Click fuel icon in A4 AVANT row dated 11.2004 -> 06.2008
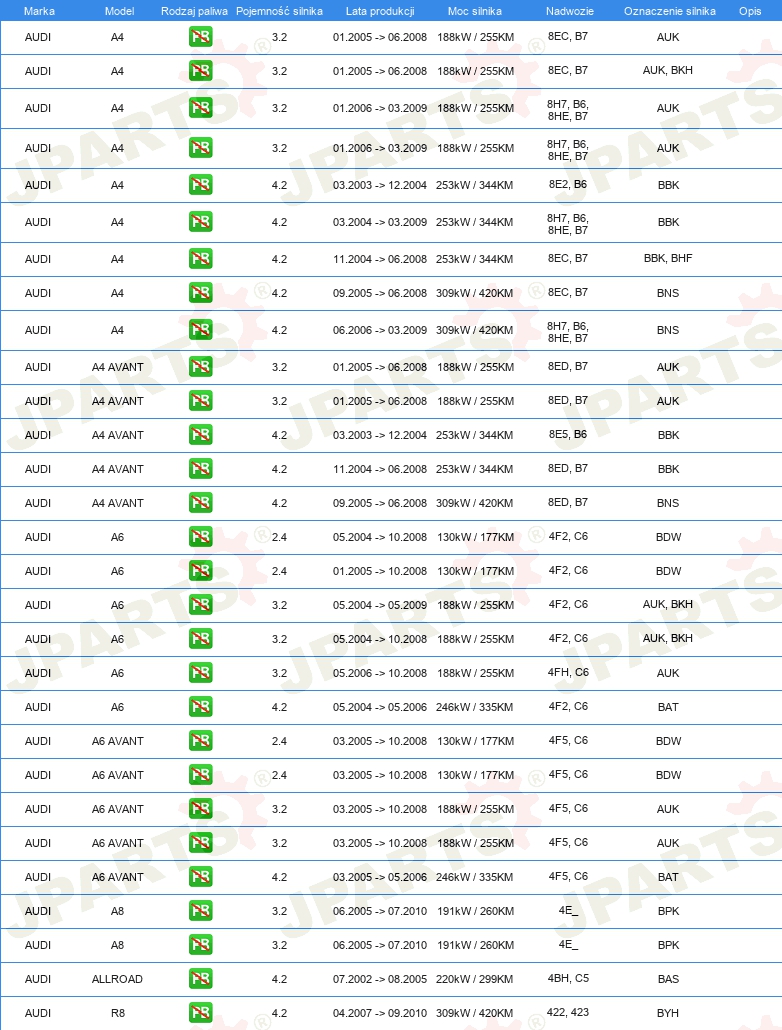782x1030 pixels. pos(200,468)
